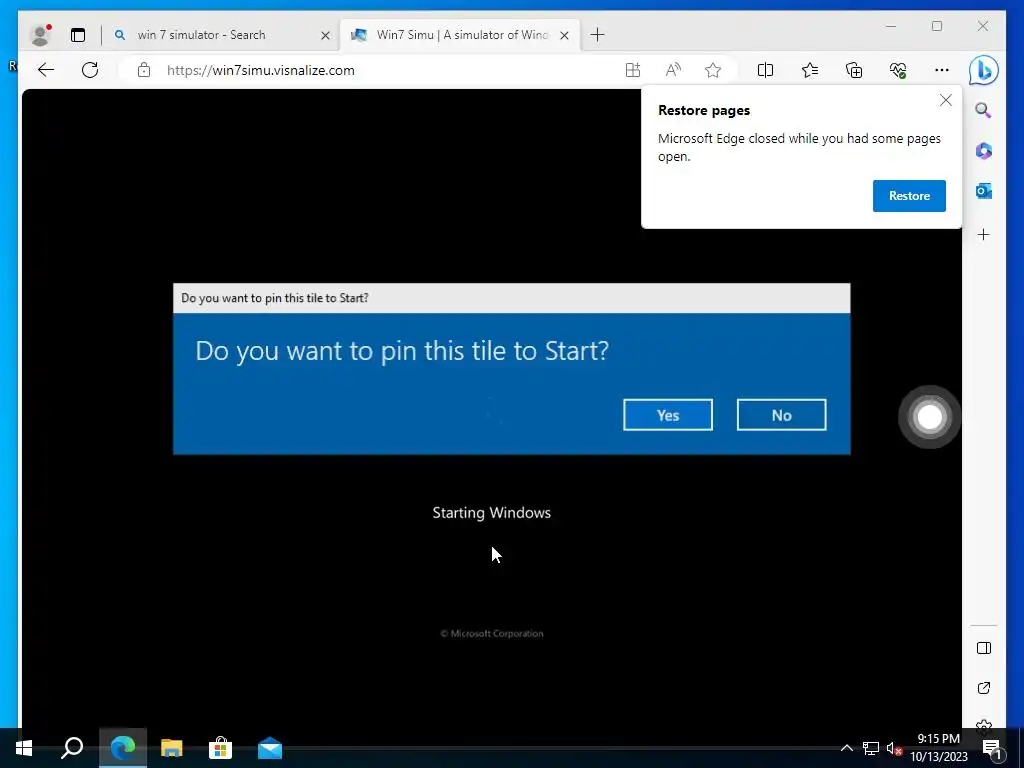View site information lock icon
The height and width of the screenshot is (768, 1024).
(144, 70)
